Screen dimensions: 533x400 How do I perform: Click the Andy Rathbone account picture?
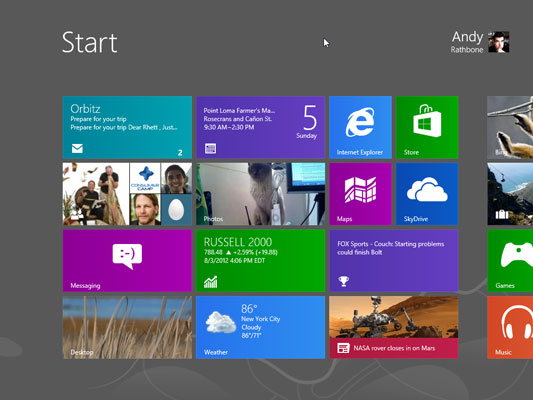click(x=499, y=42)
